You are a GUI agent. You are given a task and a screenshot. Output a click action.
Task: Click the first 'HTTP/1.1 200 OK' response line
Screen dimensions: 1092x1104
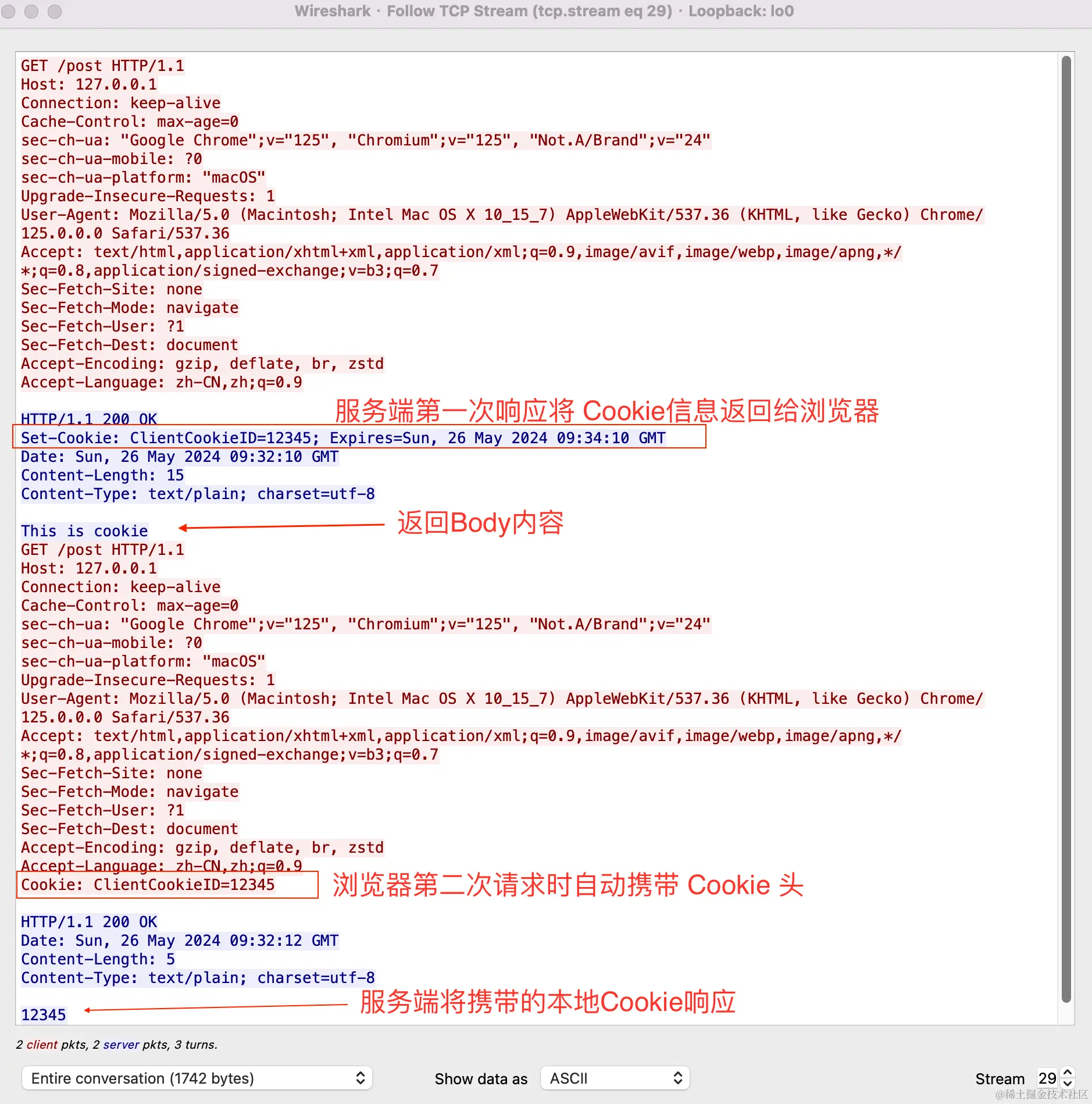click(x=89, y=419)
